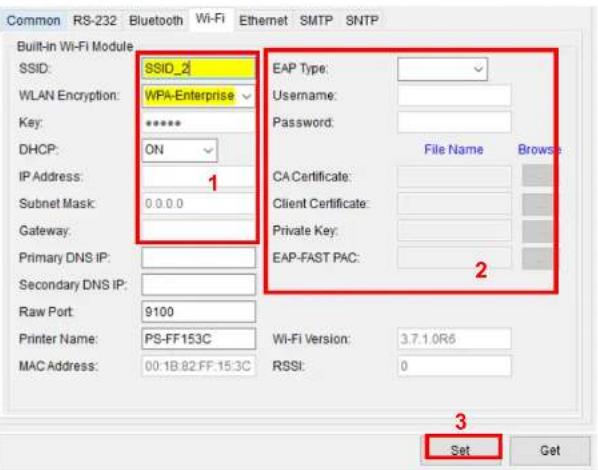
Task: Click the Private Key file field
Action: tap(454, 230)
